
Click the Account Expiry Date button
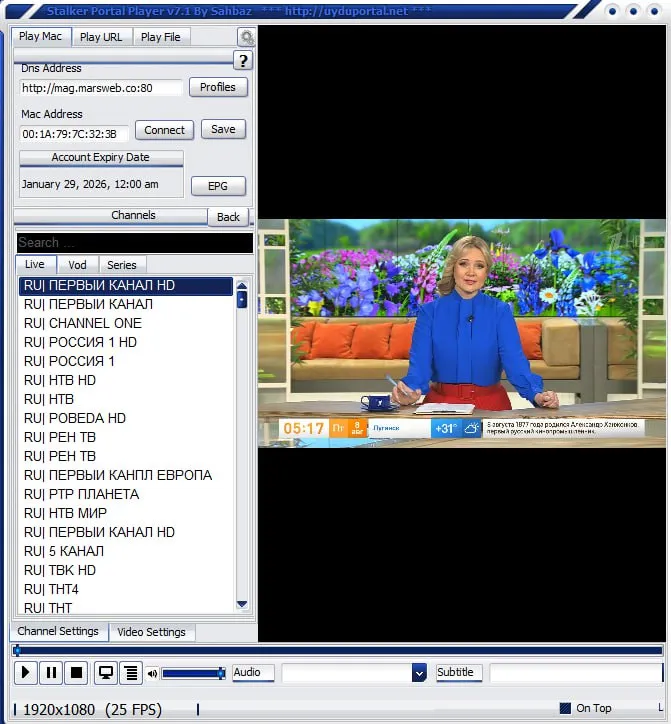[x=101, y=157]
